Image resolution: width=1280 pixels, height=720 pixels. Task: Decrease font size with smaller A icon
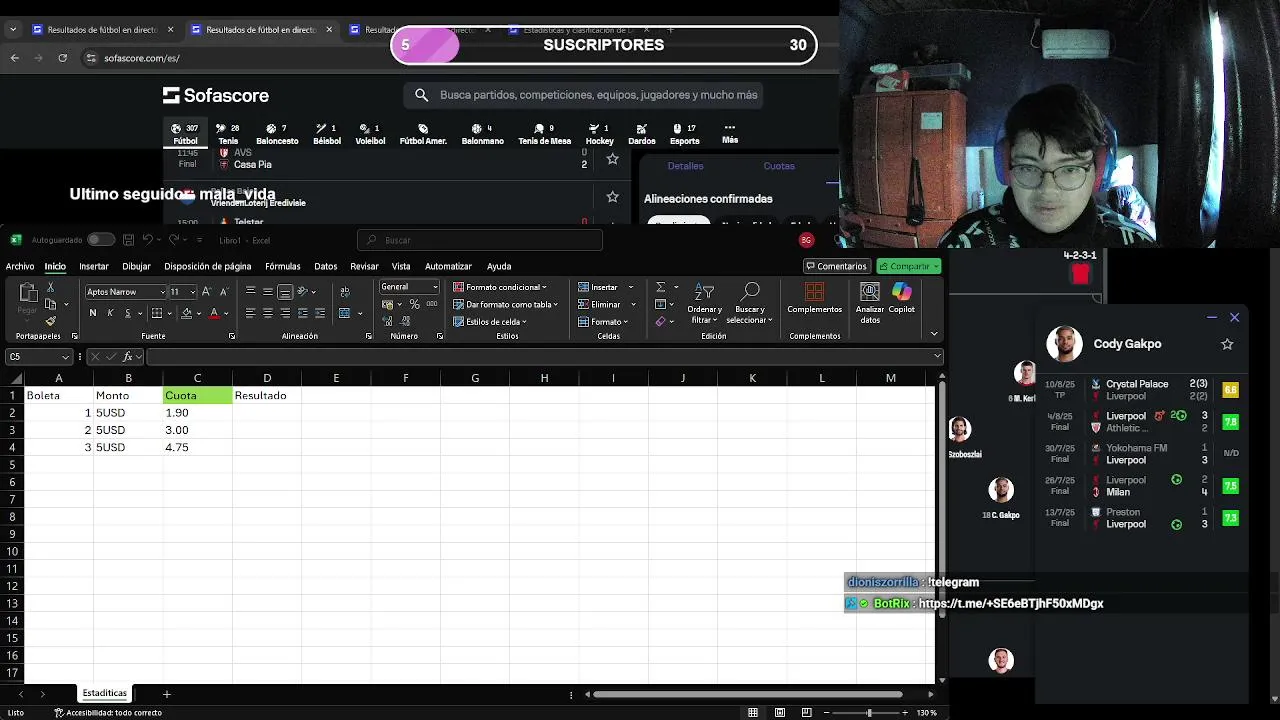click(x=223, y=292)
